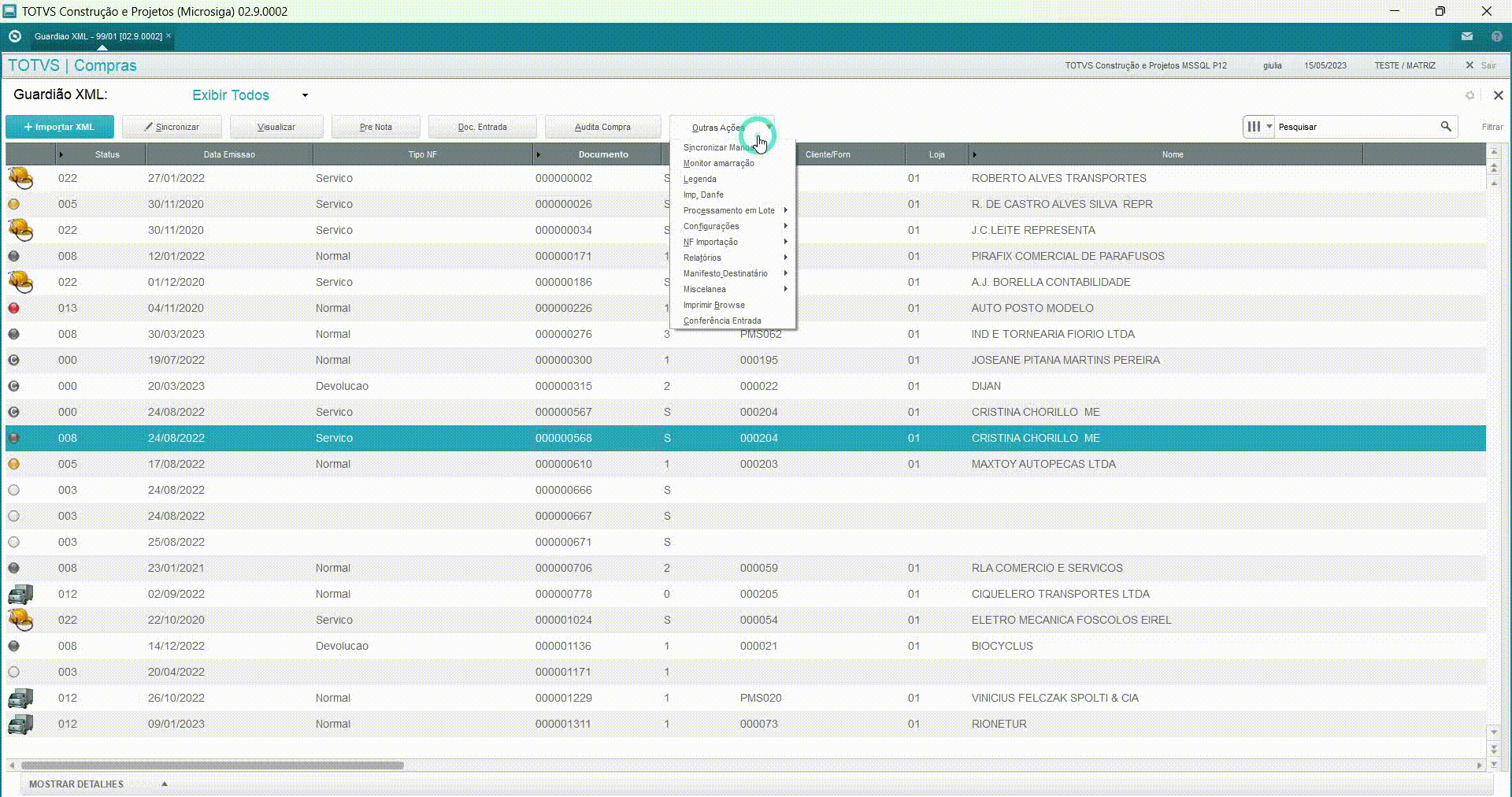Click the Doc. Entrada button

click(x=483, y=127)
